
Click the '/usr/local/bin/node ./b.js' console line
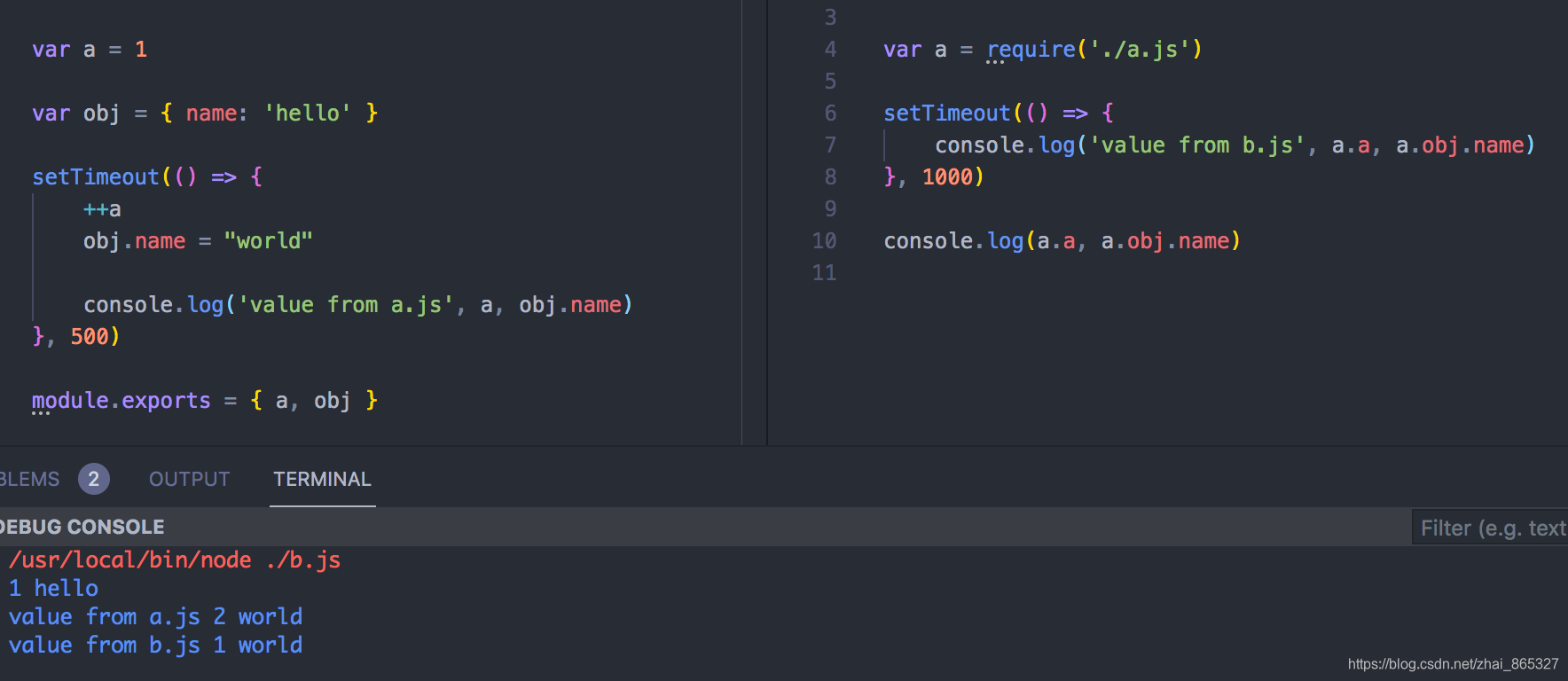(175, 560)
